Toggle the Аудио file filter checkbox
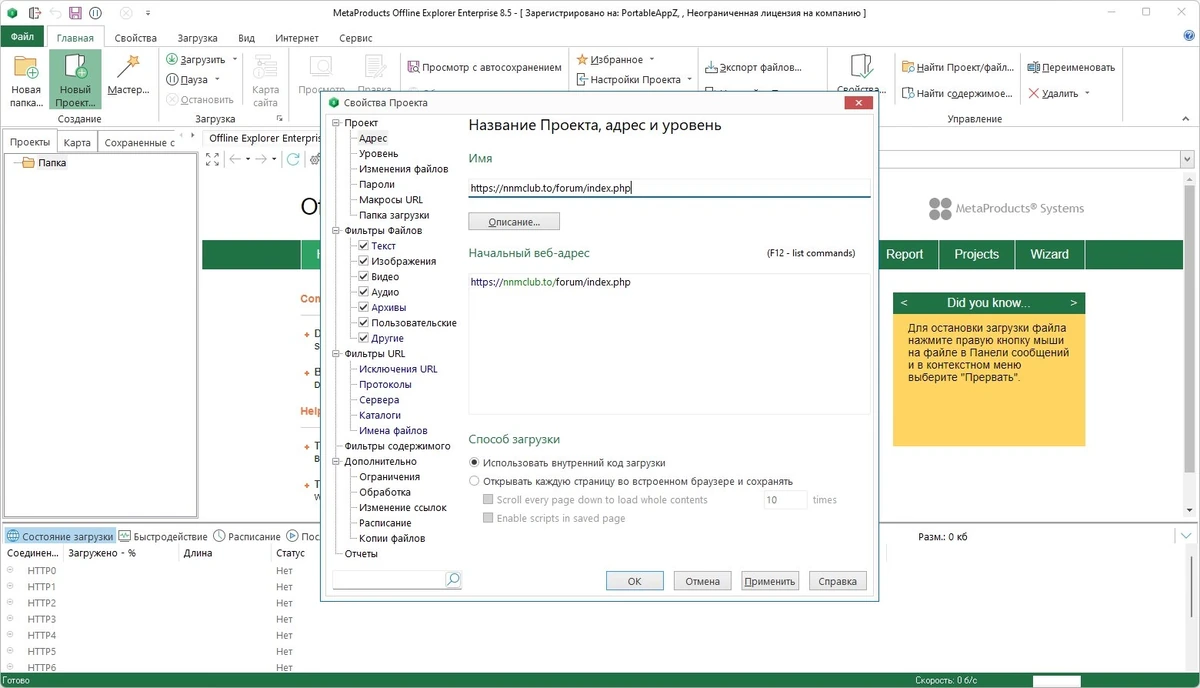Viewport: 1200px width, 688px height. [364, 292]
